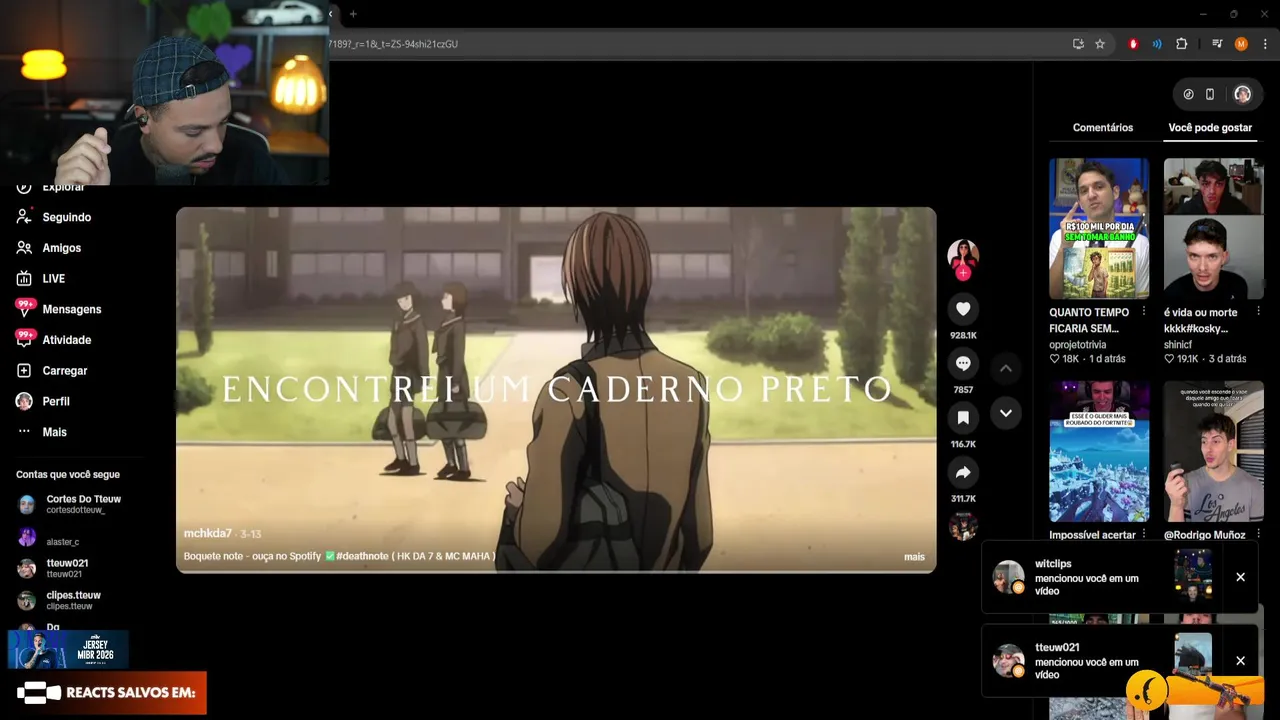This screenshot has height=720, width=1280.
Task: Open Chrome media controls music-note icon
Action: coord(1217,44)
